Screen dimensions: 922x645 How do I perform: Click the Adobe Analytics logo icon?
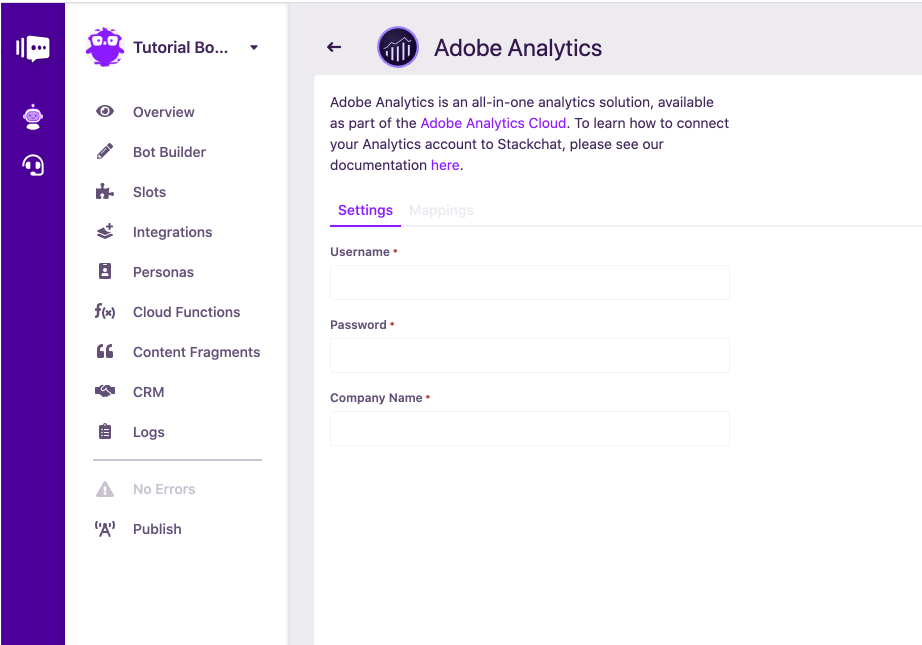click(397, 47)
